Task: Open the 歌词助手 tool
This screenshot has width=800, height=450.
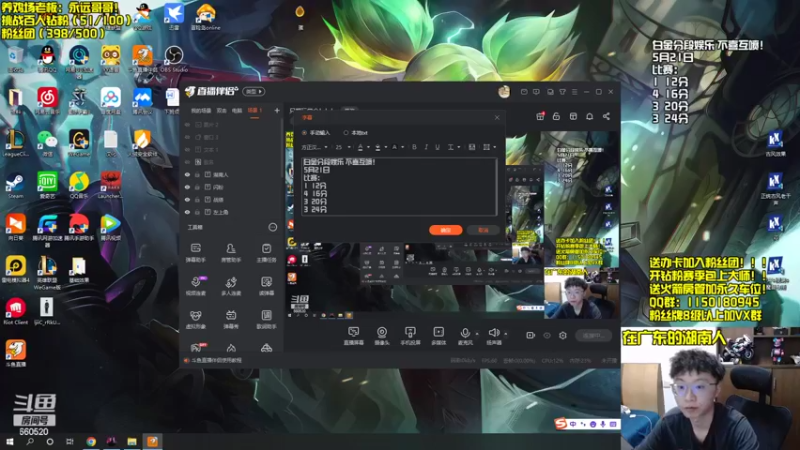Action: coord(266,319)
